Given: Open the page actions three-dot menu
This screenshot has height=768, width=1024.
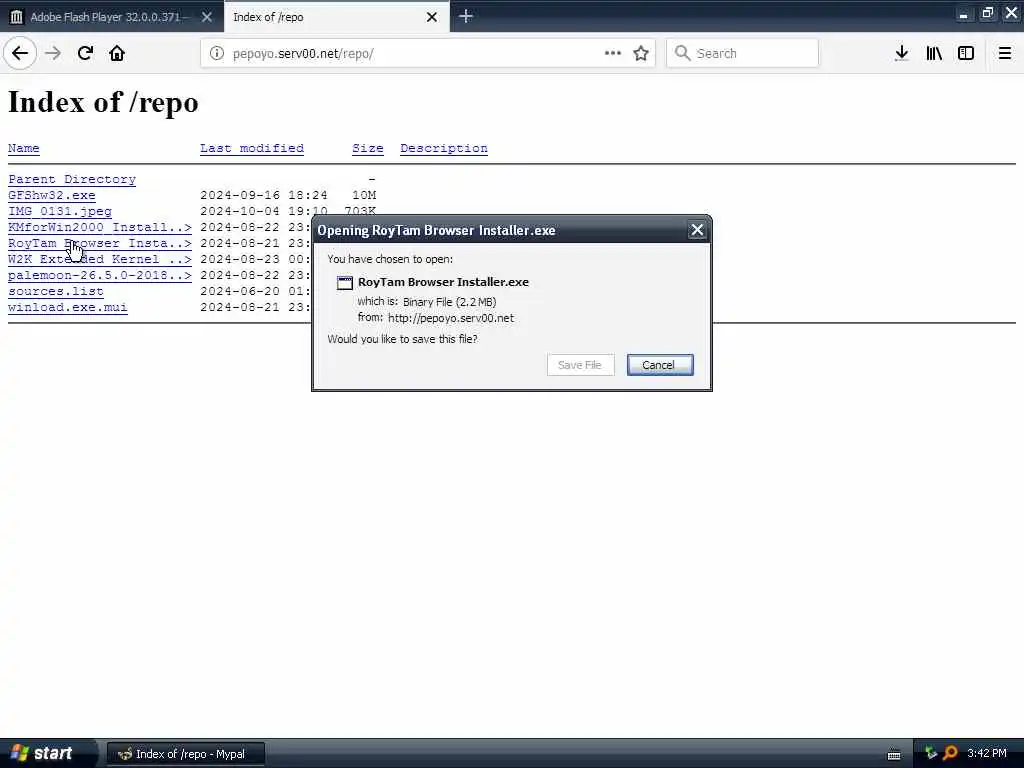Looking at the screenshot, I should (613, 53).
